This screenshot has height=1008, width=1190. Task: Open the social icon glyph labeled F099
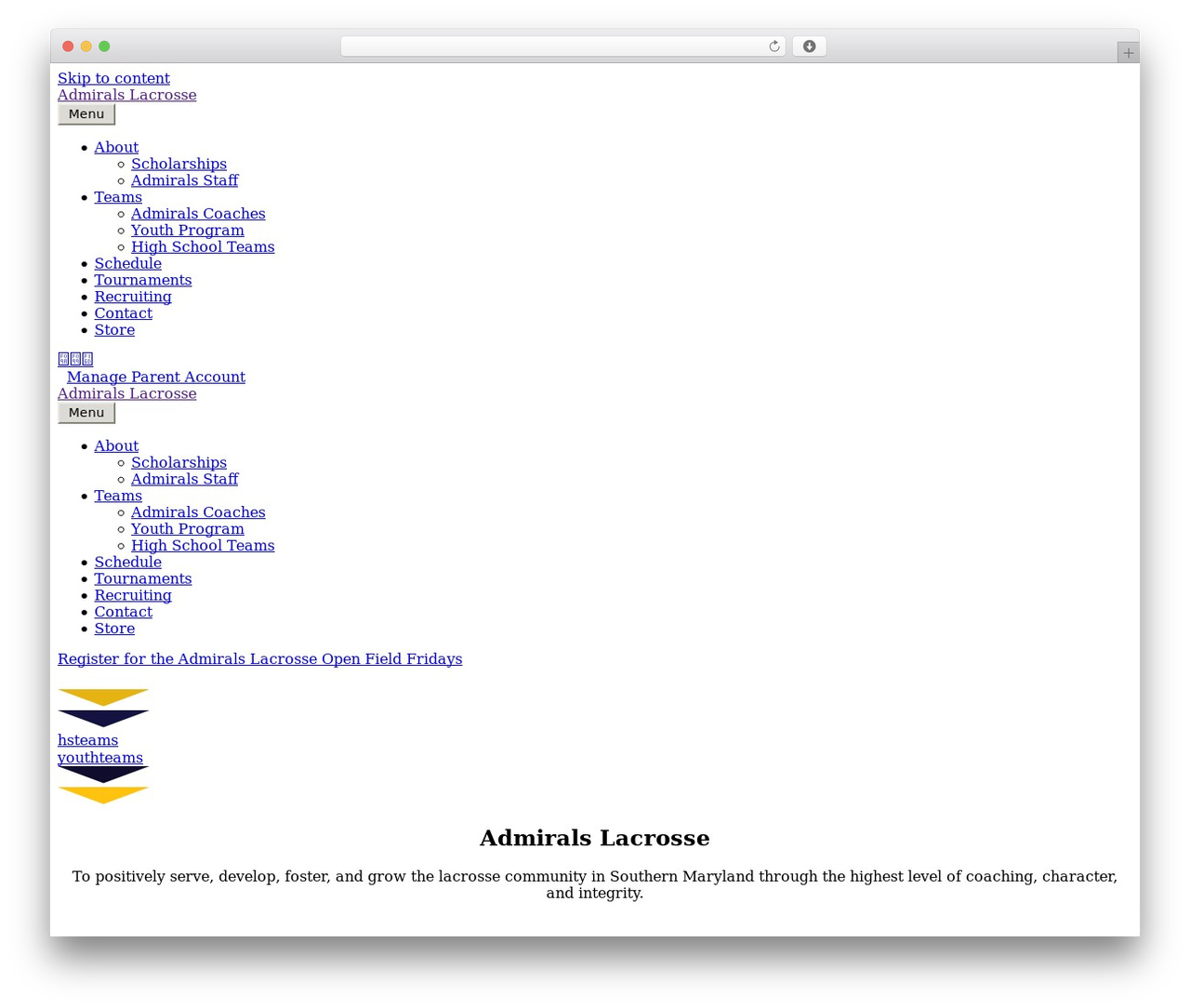pyautogui.click(x=75, y=359)
